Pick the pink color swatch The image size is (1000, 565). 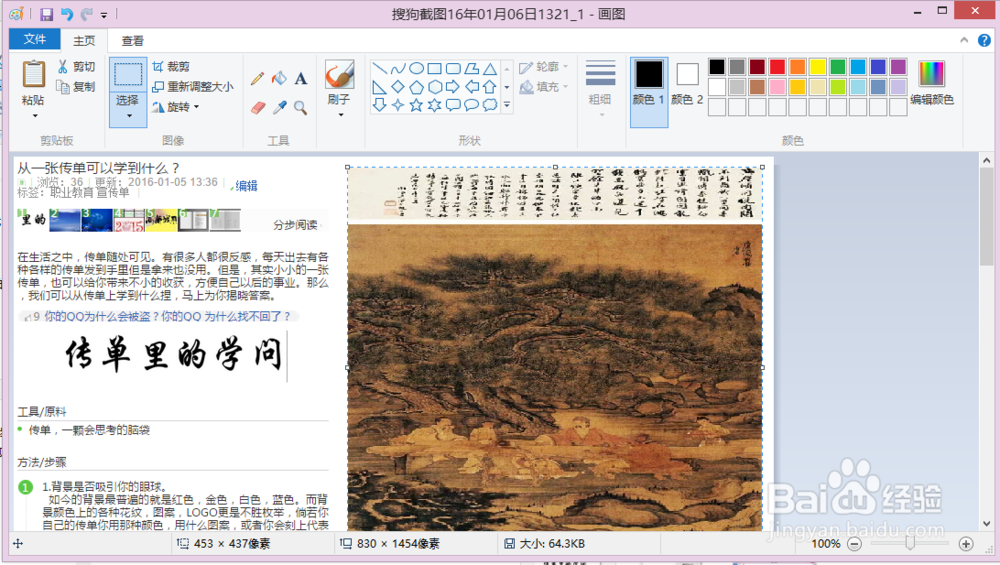[x=777, y=87]
